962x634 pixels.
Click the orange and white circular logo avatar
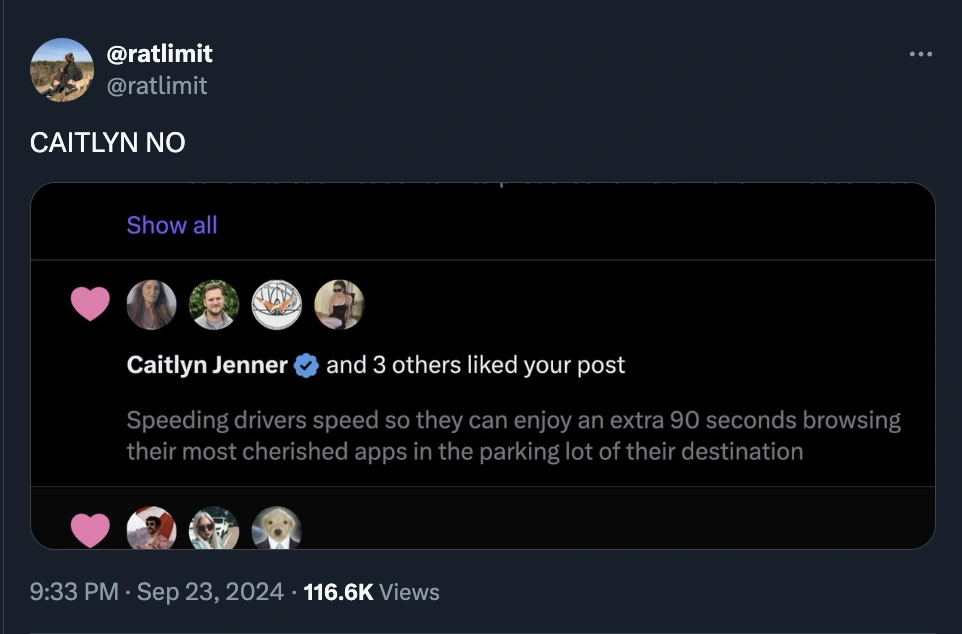[277, 304]
